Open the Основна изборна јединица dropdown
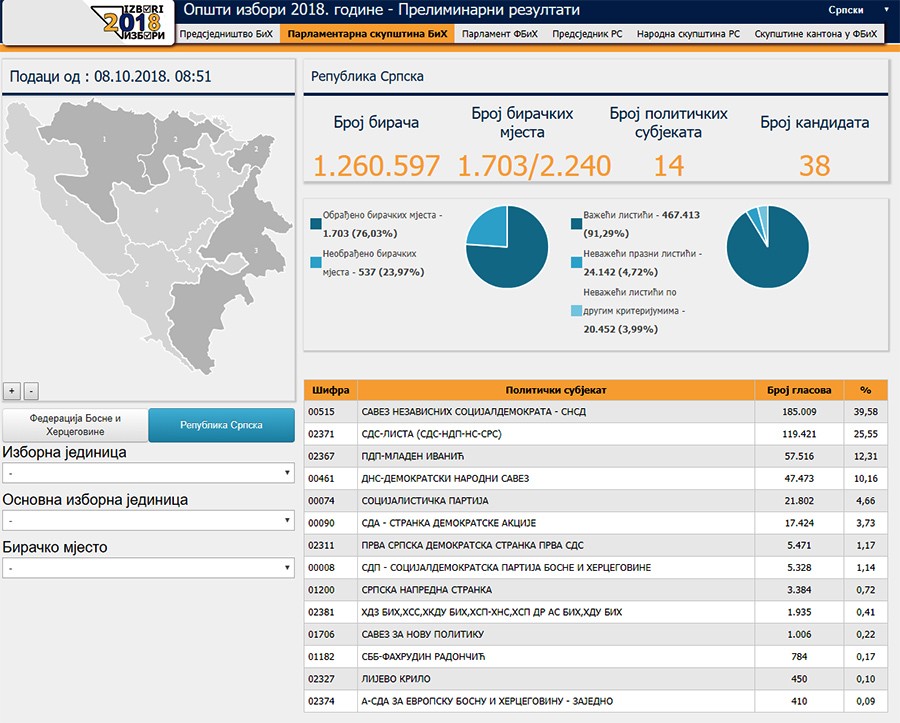This screenshot has width=900, height=723. [149, 521]
